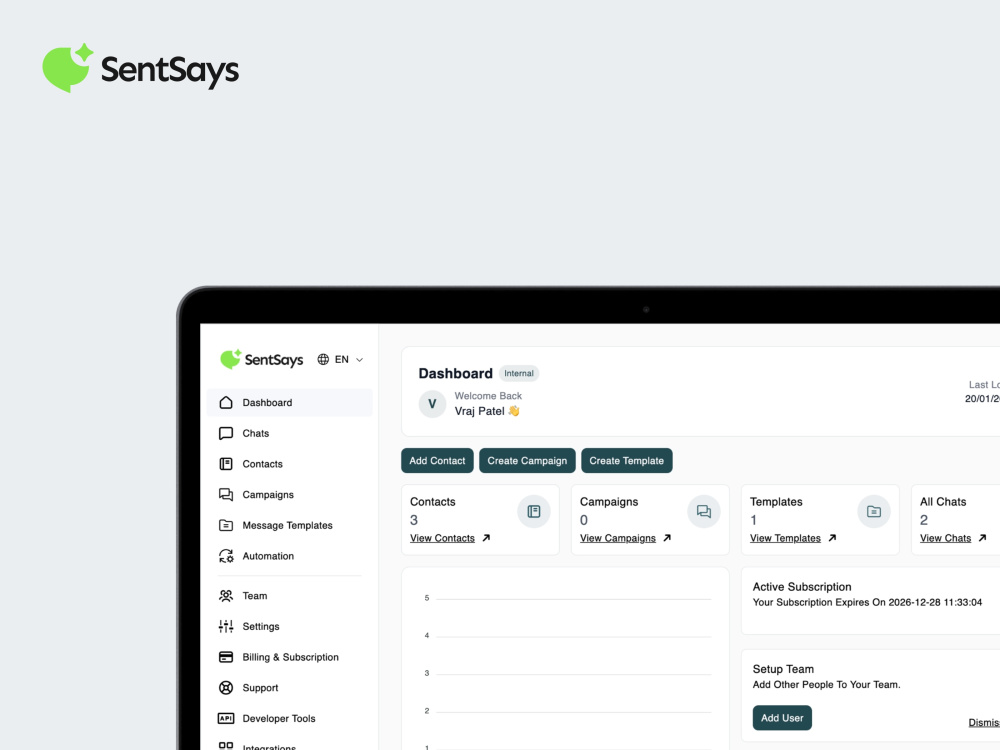1000x750 pixels.
Task: Click the Team people icon
Action: (226, 596)
